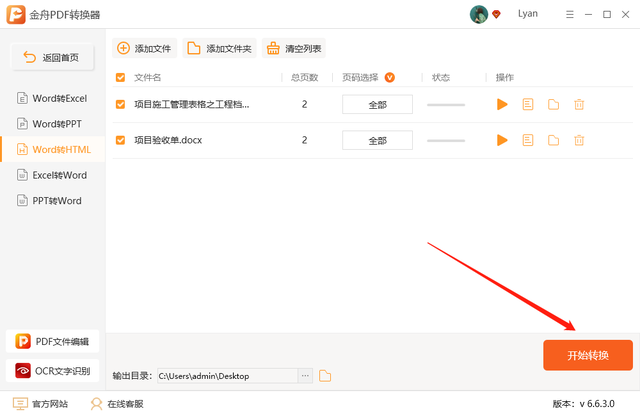Open the 页码选择 orange dropdown arrow

390,78
